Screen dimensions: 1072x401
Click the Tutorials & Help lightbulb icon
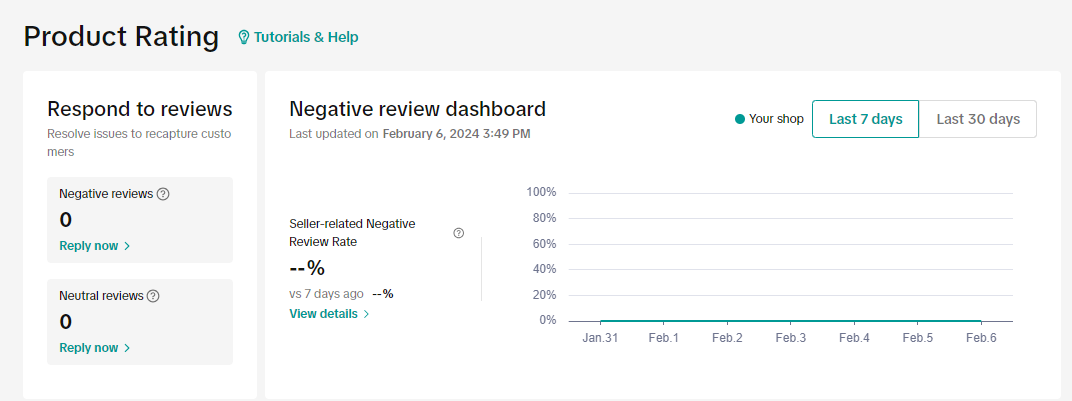coord(243,37)
